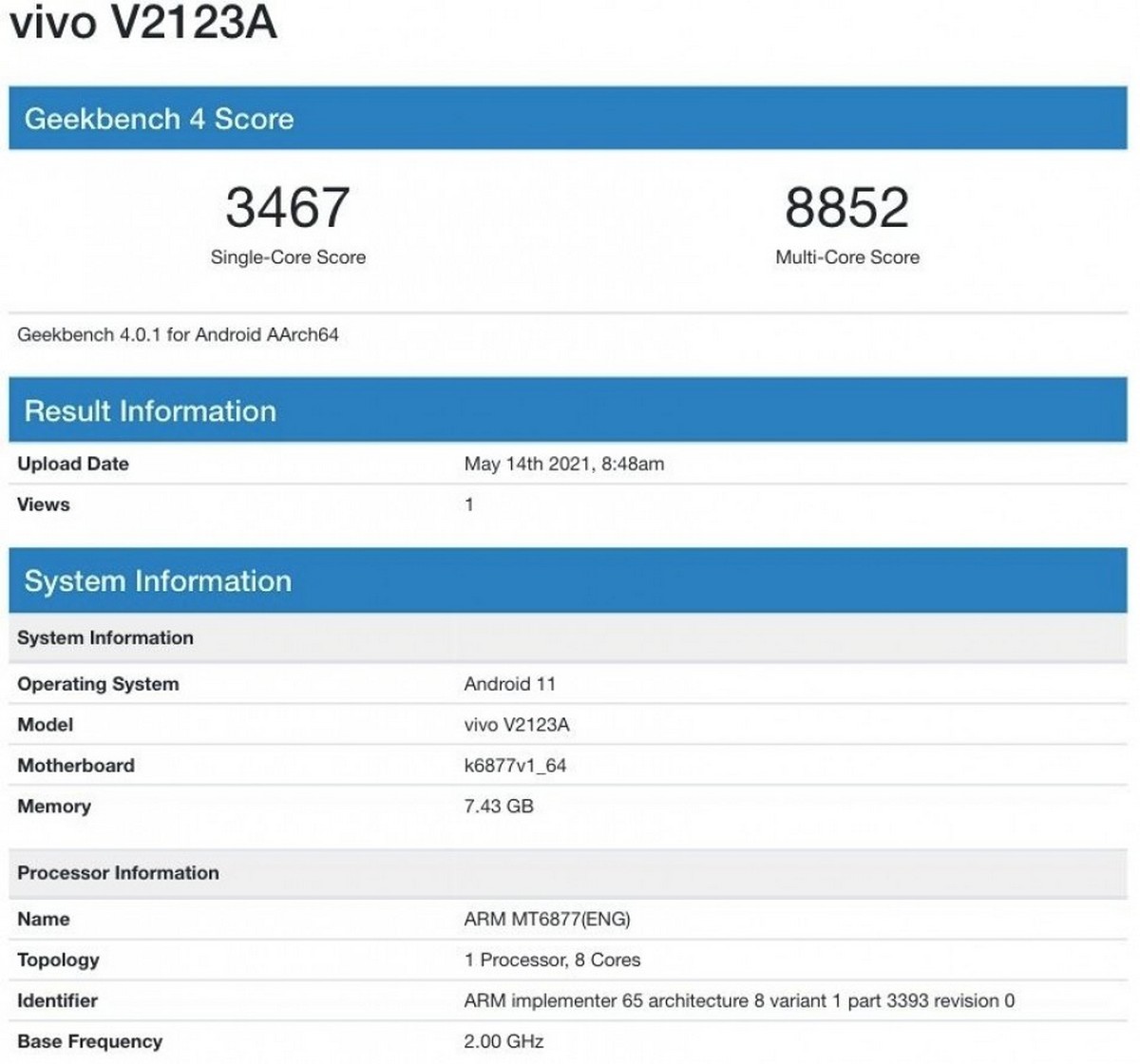Viewport: 1140px width, 1064px height.
Task: Select processor name ARM MT6877(ENG)
Action: tap(546, 919)
